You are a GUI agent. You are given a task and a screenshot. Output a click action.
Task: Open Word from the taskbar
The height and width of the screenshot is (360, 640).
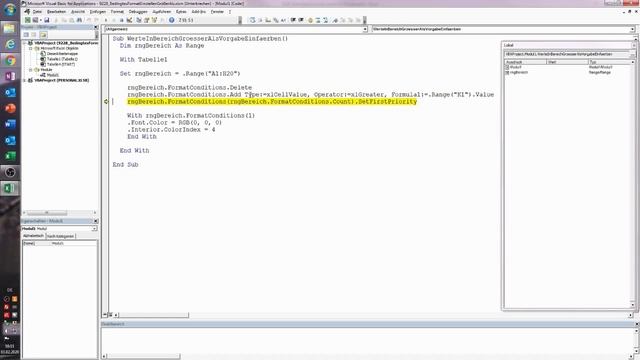pos(10,124)
